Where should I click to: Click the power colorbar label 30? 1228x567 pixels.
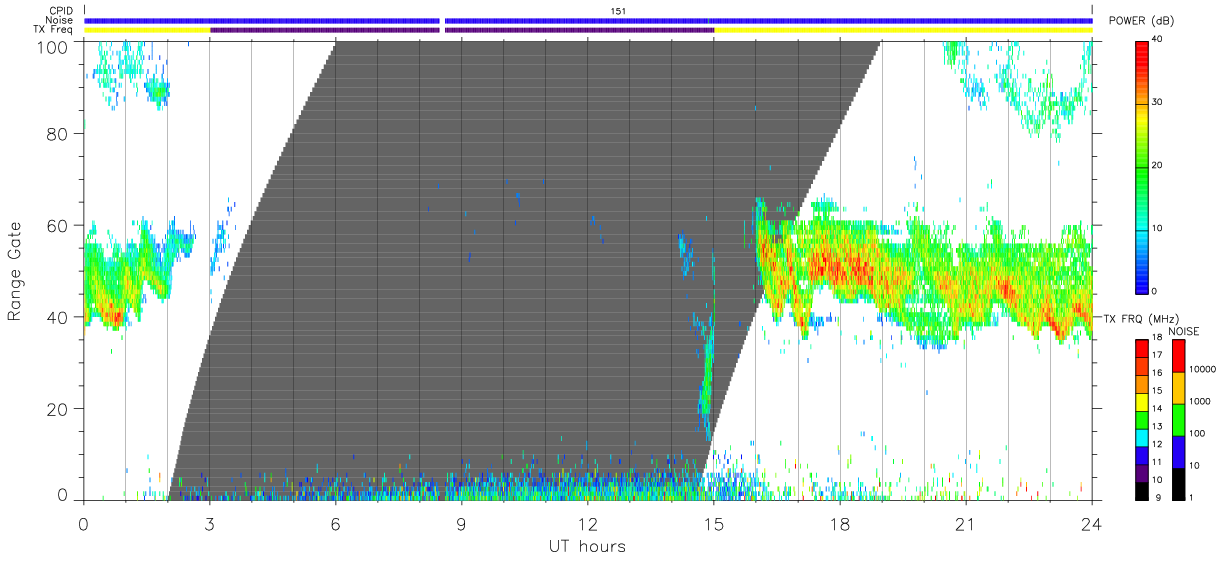[x=1157, y=103]
